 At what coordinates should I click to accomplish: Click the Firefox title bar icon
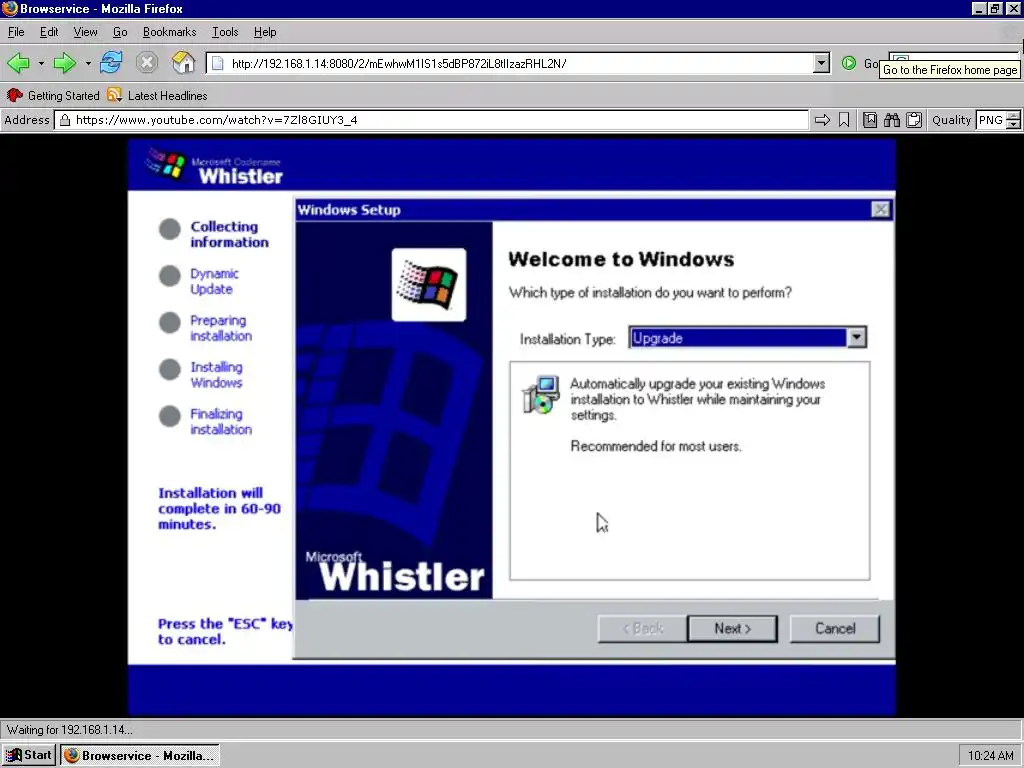click(10, 8)
